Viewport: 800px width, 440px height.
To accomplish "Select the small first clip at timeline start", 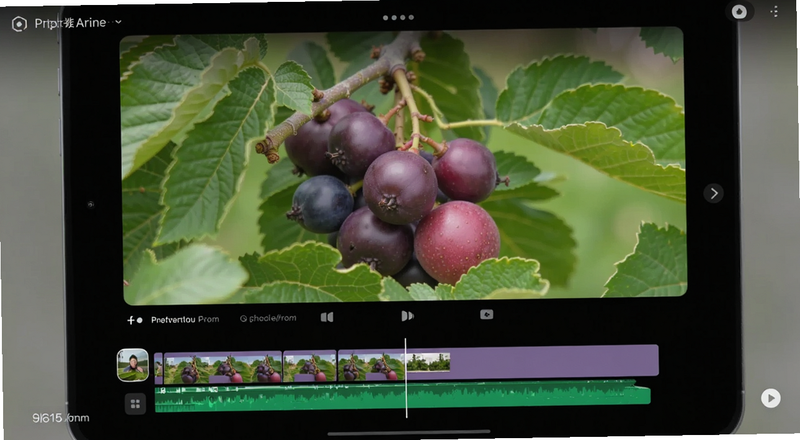I will 159,368.
